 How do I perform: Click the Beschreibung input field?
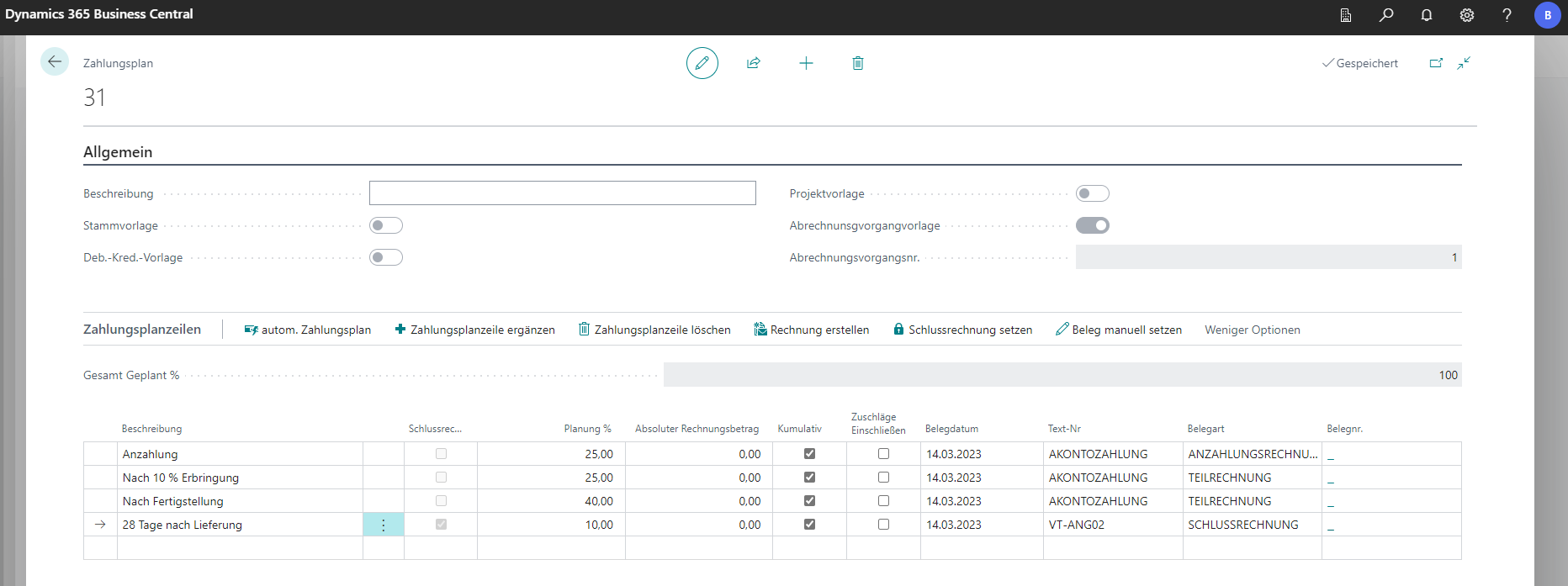click(x=562, y=193)
